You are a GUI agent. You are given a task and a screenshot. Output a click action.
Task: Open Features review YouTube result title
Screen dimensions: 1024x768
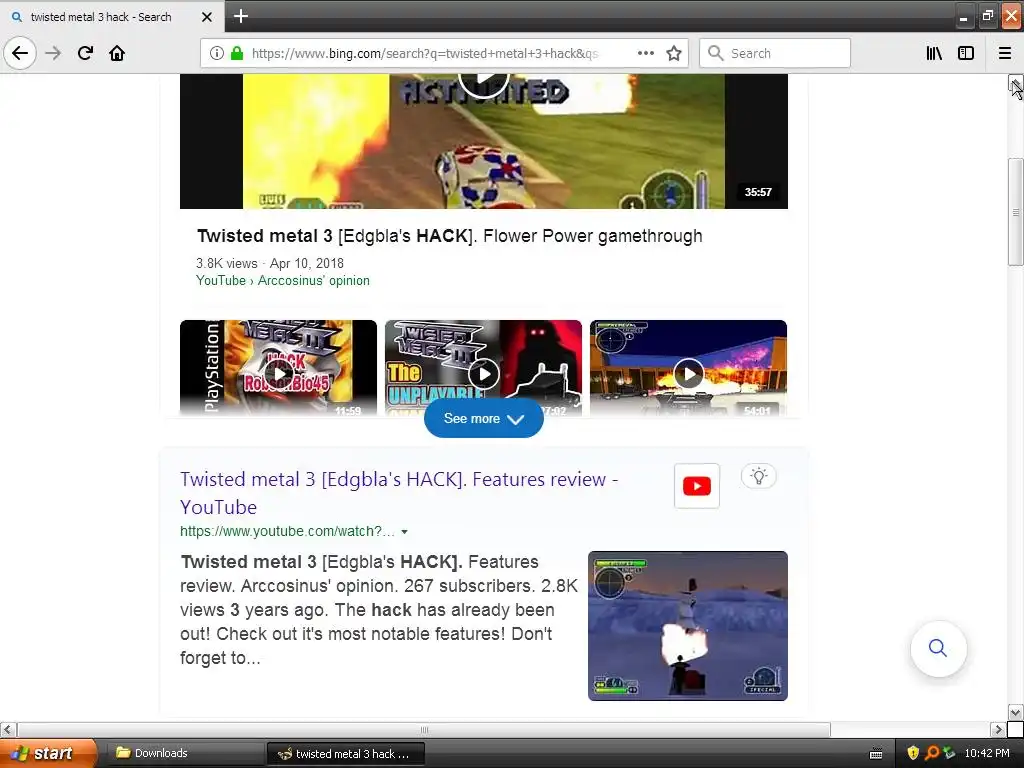click(399, 493)
